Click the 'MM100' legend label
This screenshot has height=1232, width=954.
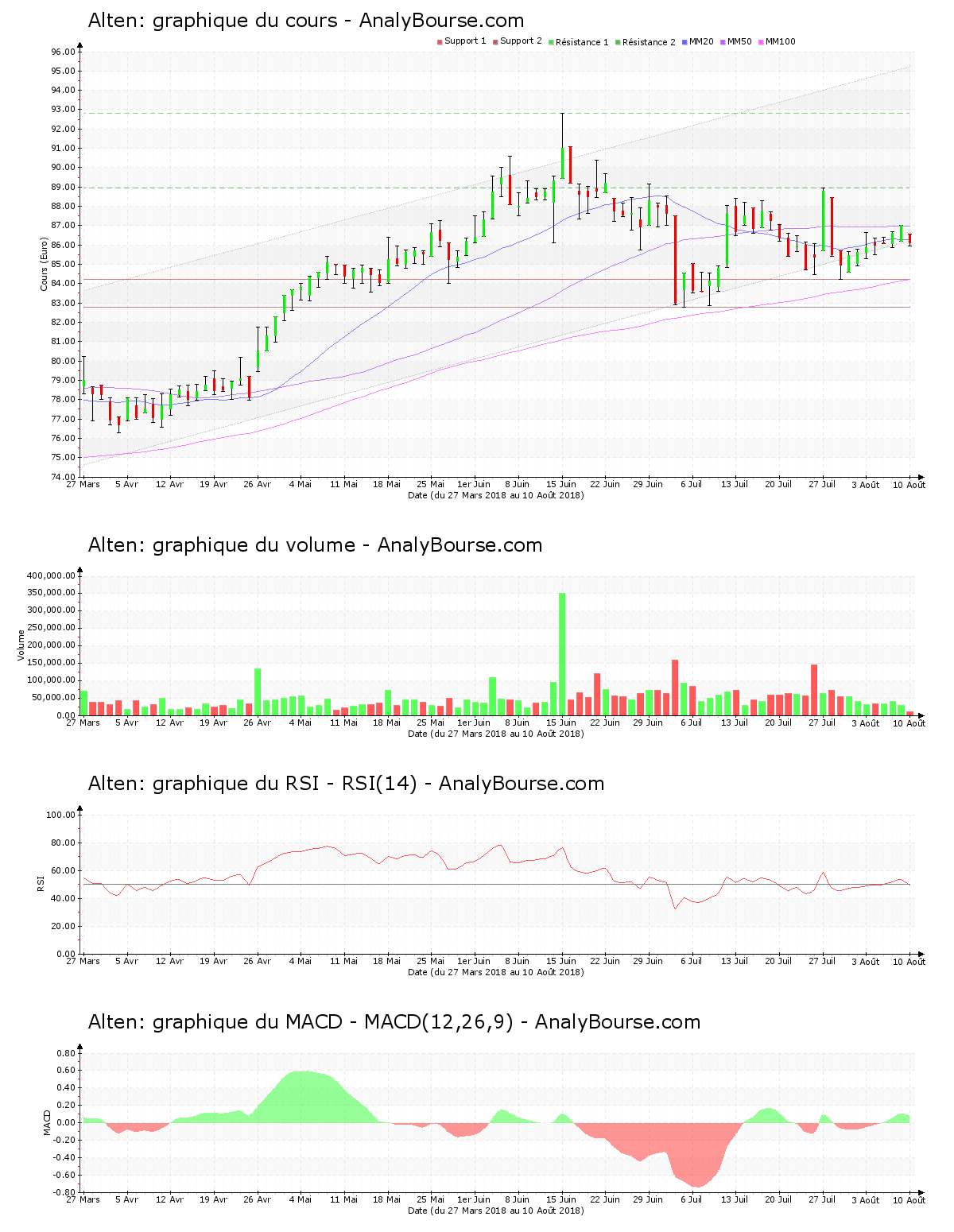pos(780,41)
